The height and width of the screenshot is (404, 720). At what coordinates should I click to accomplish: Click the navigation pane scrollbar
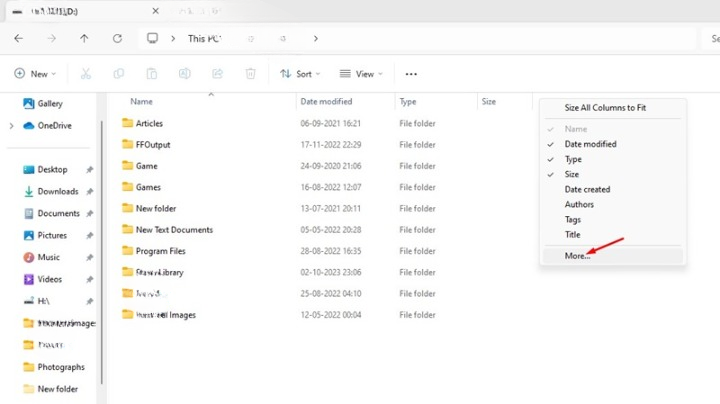pyautogui.click(x=101, y=252)
